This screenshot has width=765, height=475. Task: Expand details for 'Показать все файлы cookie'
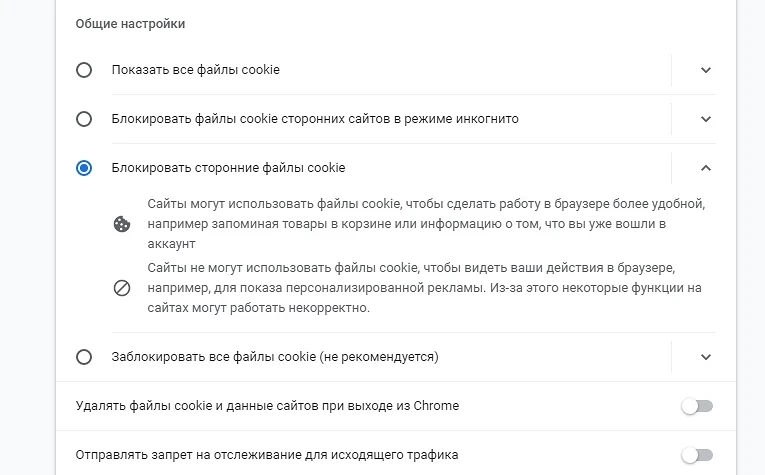(706, 70)
